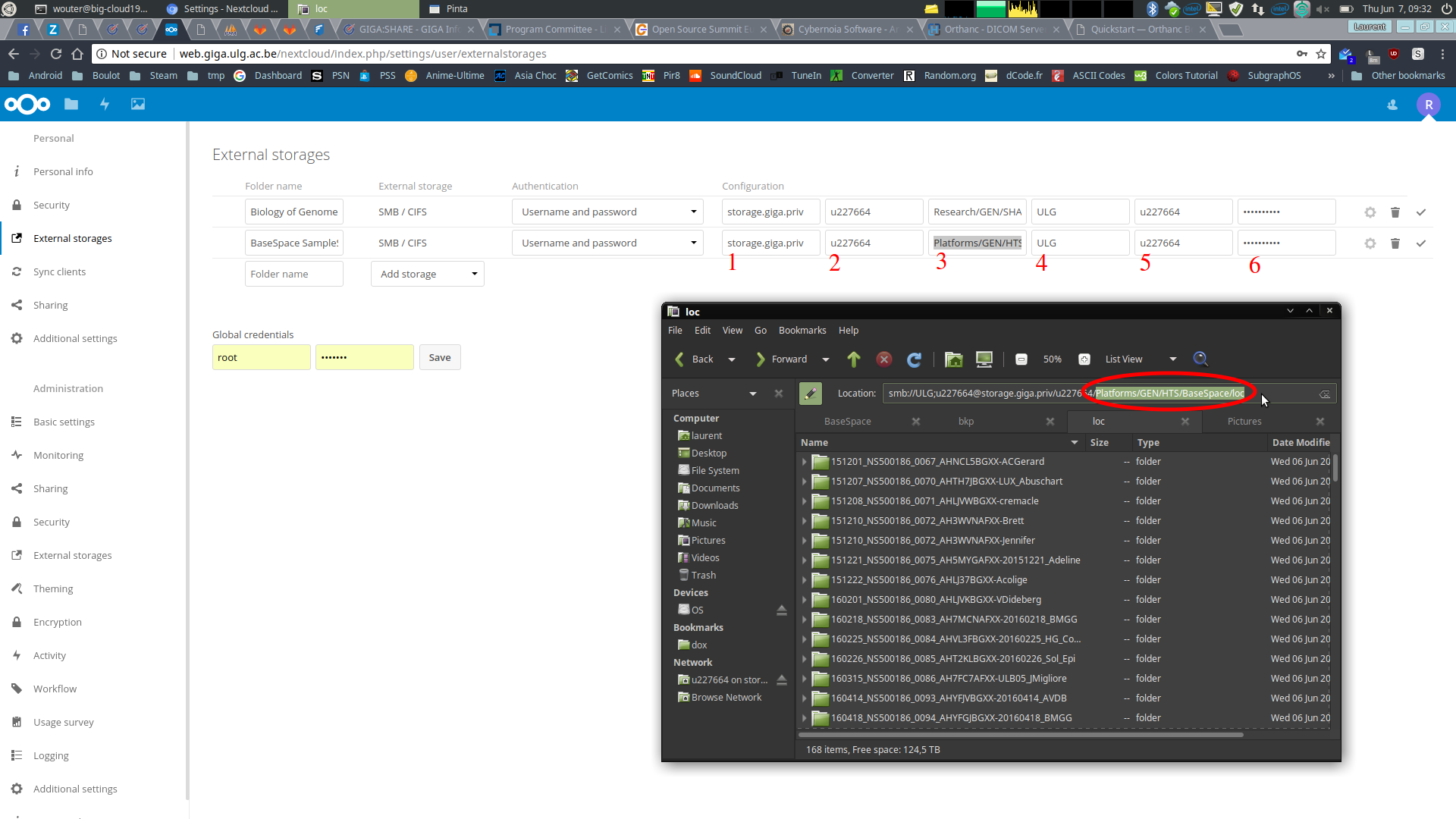
Task: Confirm BaseSpace Samples storage checkmark
Action: pos(1421,243)
